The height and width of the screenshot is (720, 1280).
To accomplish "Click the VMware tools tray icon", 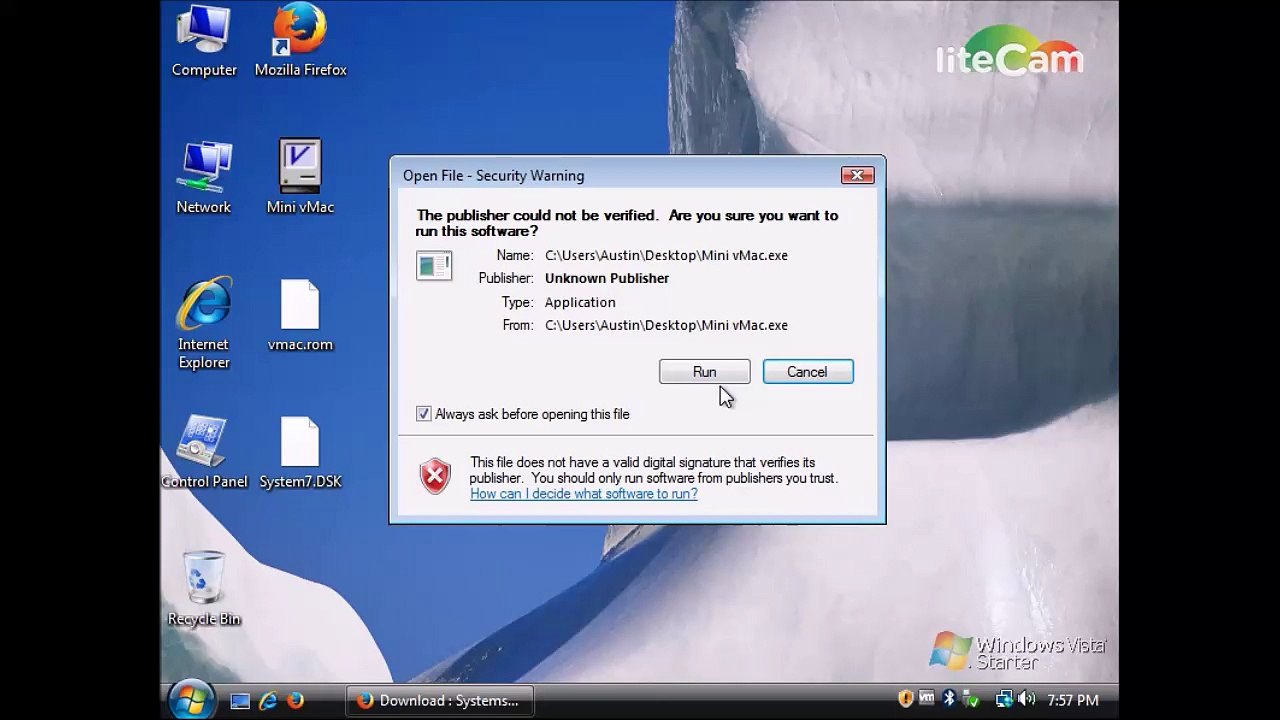I will [927, 700].
